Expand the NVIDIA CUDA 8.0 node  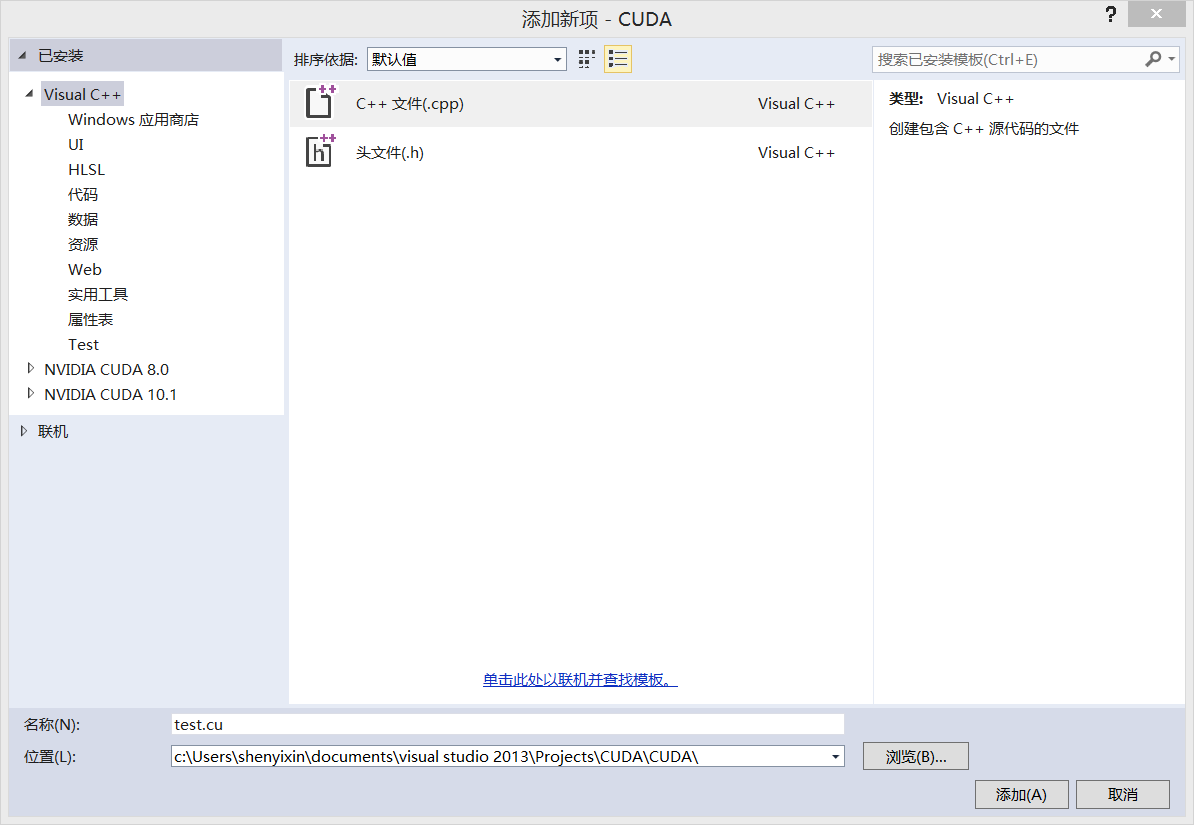tap(31, 368)
